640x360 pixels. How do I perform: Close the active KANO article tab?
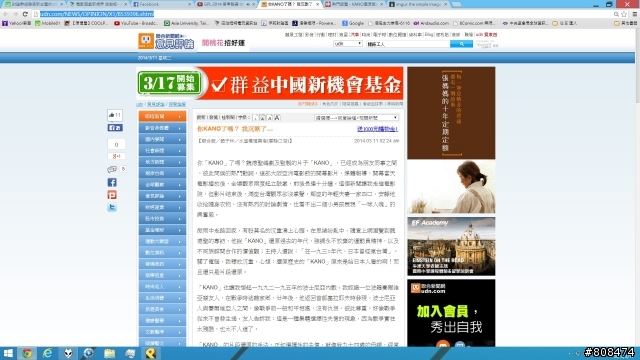click(x=318, y=4)
